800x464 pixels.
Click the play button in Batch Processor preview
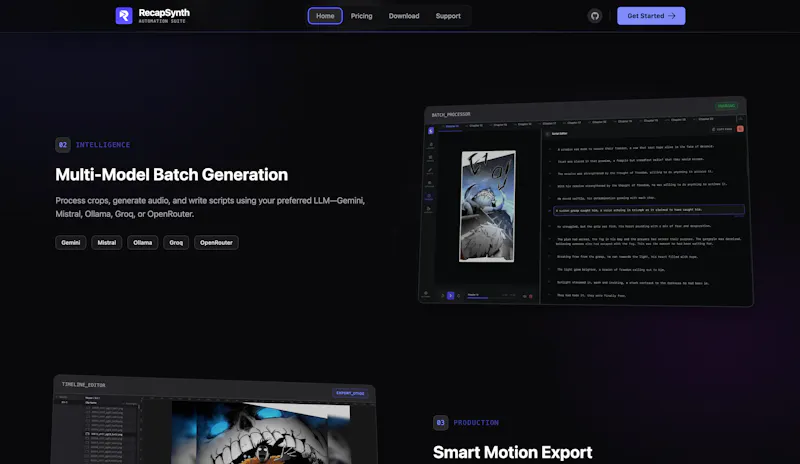click(451, 296)
